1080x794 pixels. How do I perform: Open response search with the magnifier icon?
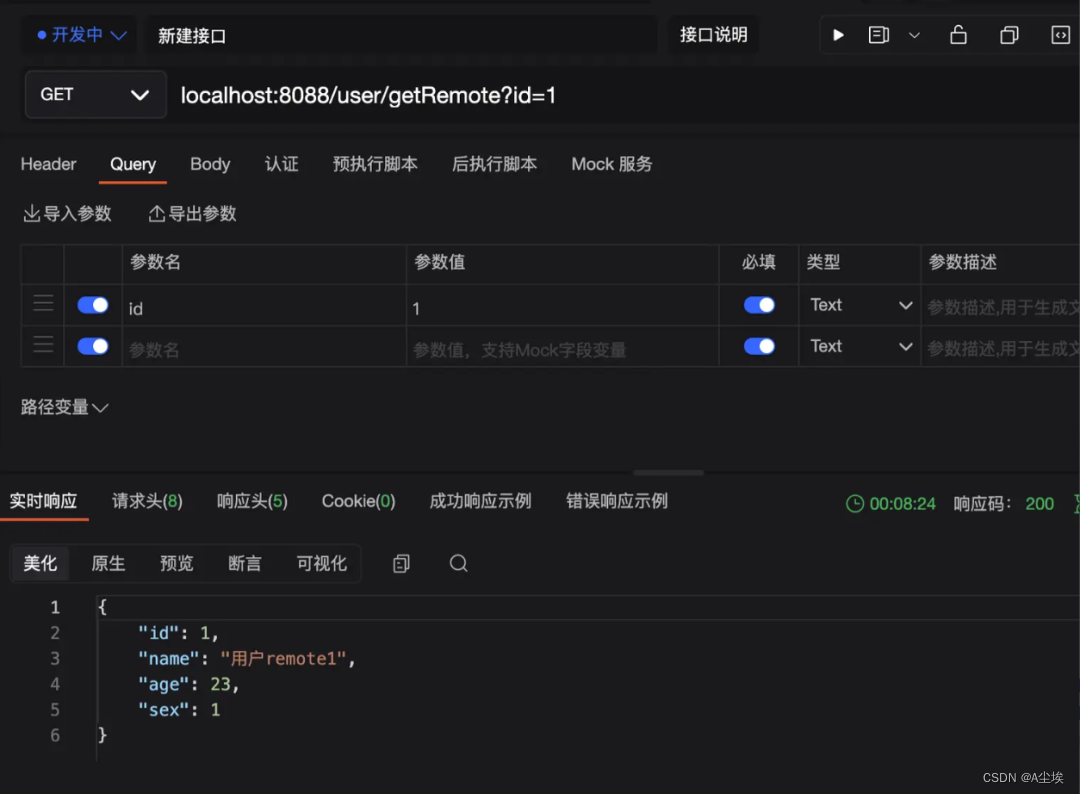[458, 563]
